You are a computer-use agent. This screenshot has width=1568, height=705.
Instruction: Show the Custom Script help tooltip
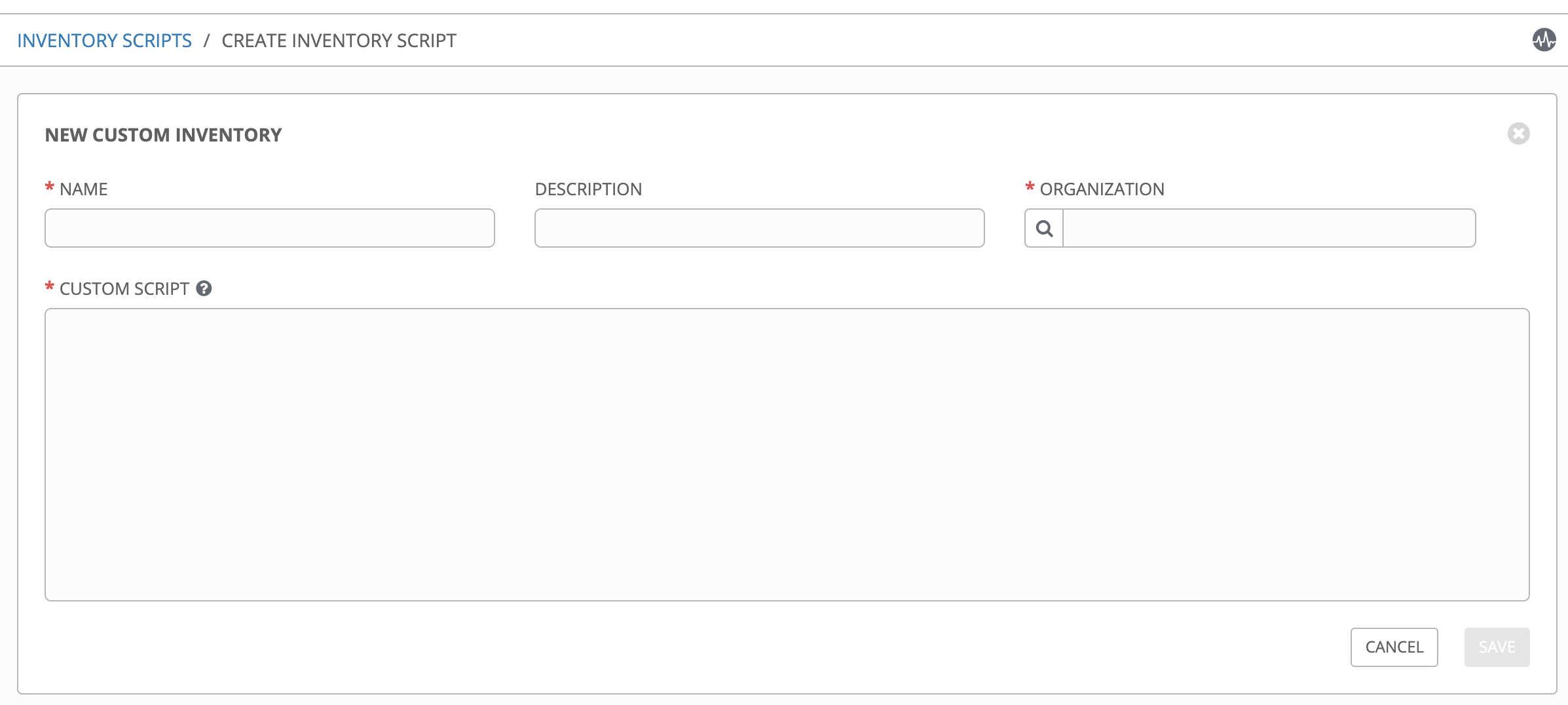(x=204, y=288)
